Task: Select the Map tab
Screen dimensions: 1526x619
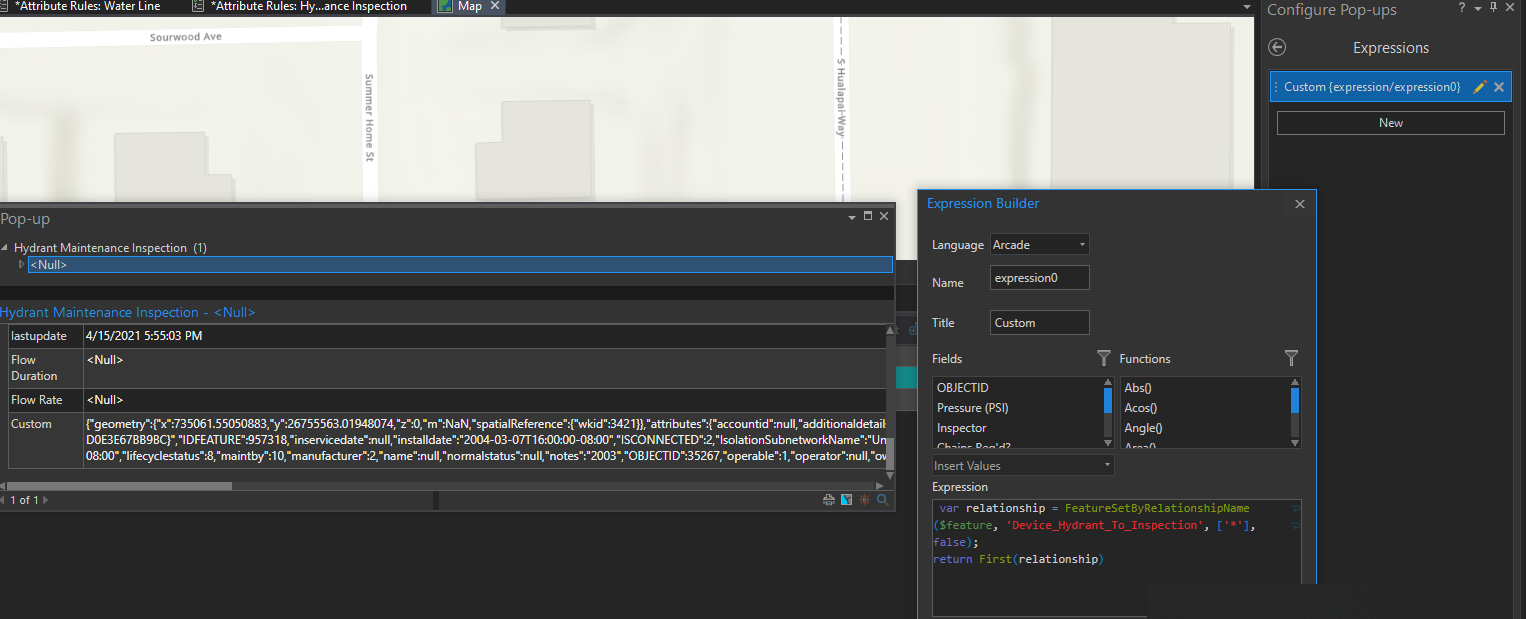Action: 469,7
